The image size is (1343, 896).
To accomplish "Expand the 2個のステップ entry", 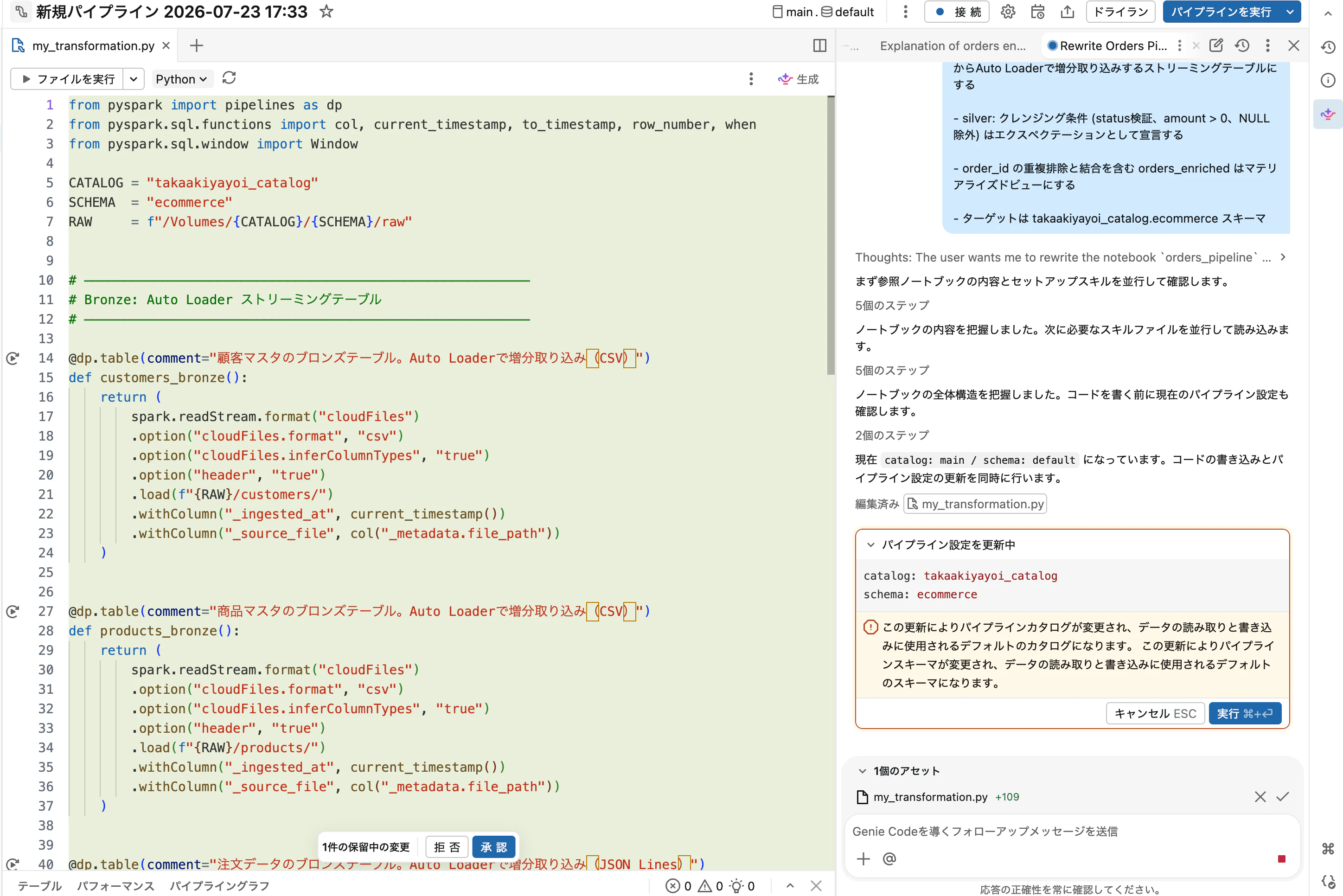I will (892, 435).
